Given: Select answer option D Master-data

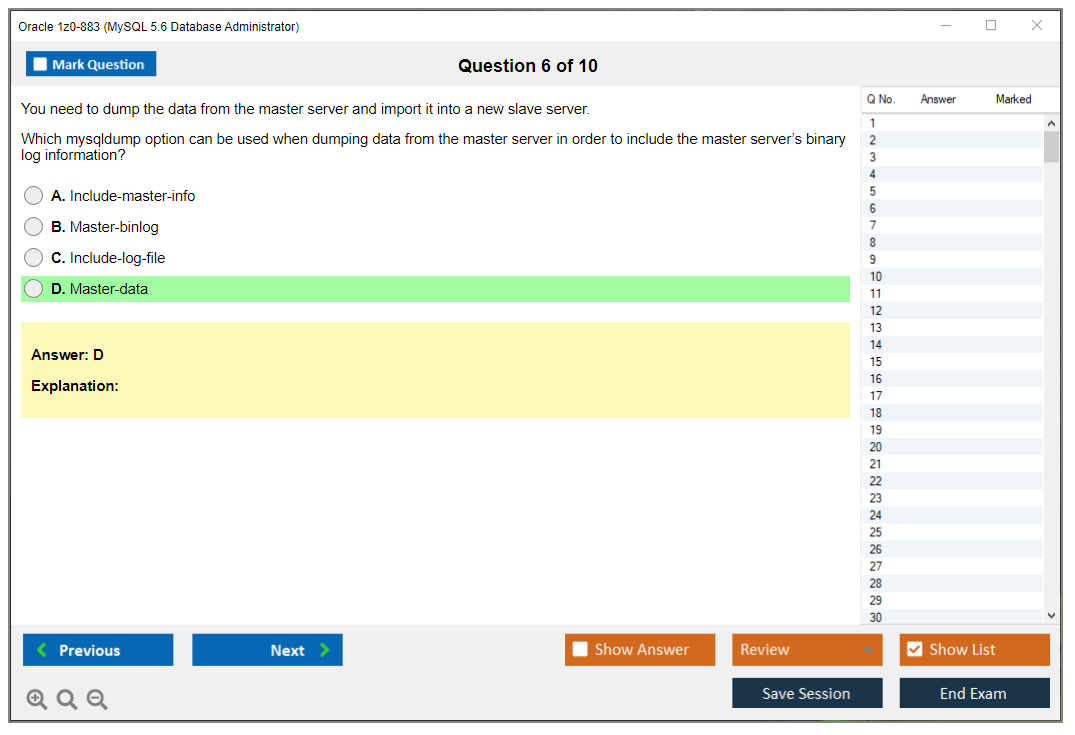Looking at the screenshot, I should point(33,288).
